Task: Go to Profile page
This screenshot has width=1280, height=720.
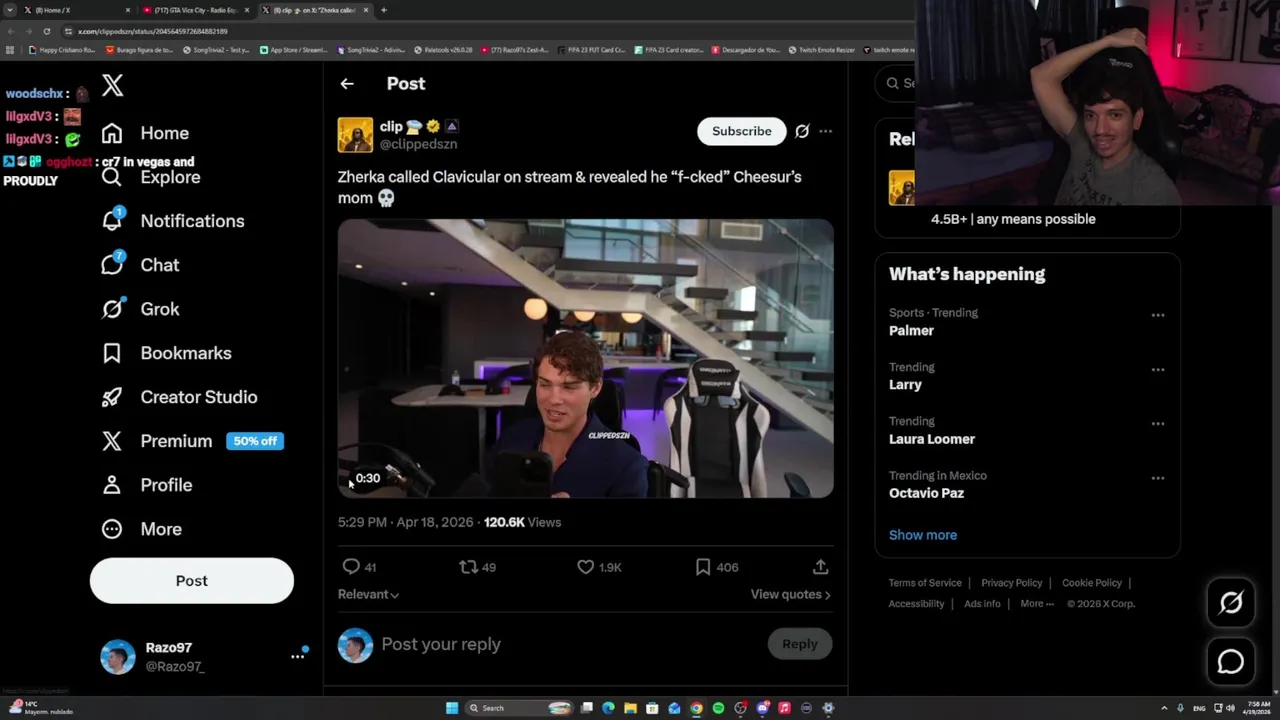Action: tap(146, 485)
